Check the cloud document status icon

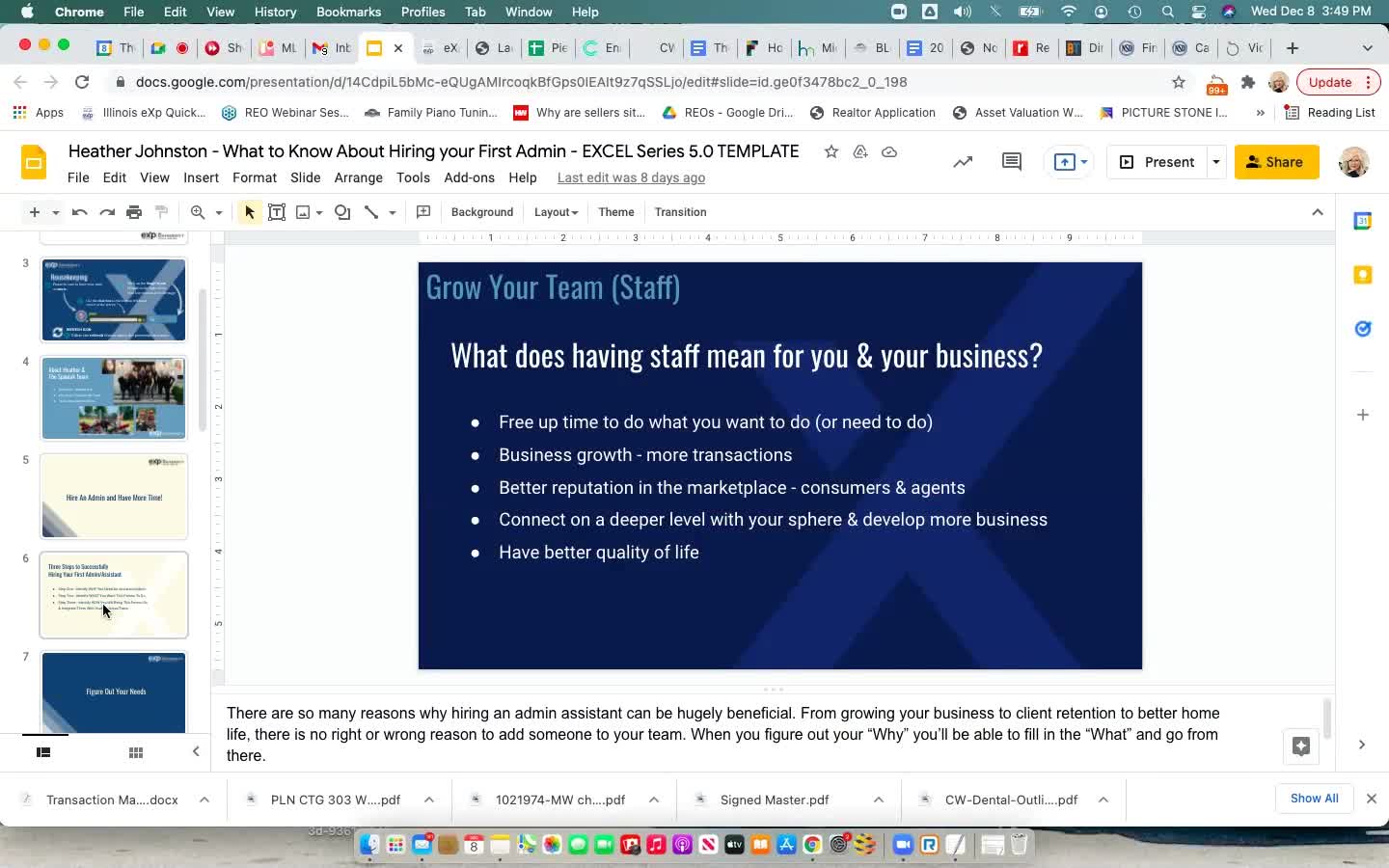click(889, 151)
